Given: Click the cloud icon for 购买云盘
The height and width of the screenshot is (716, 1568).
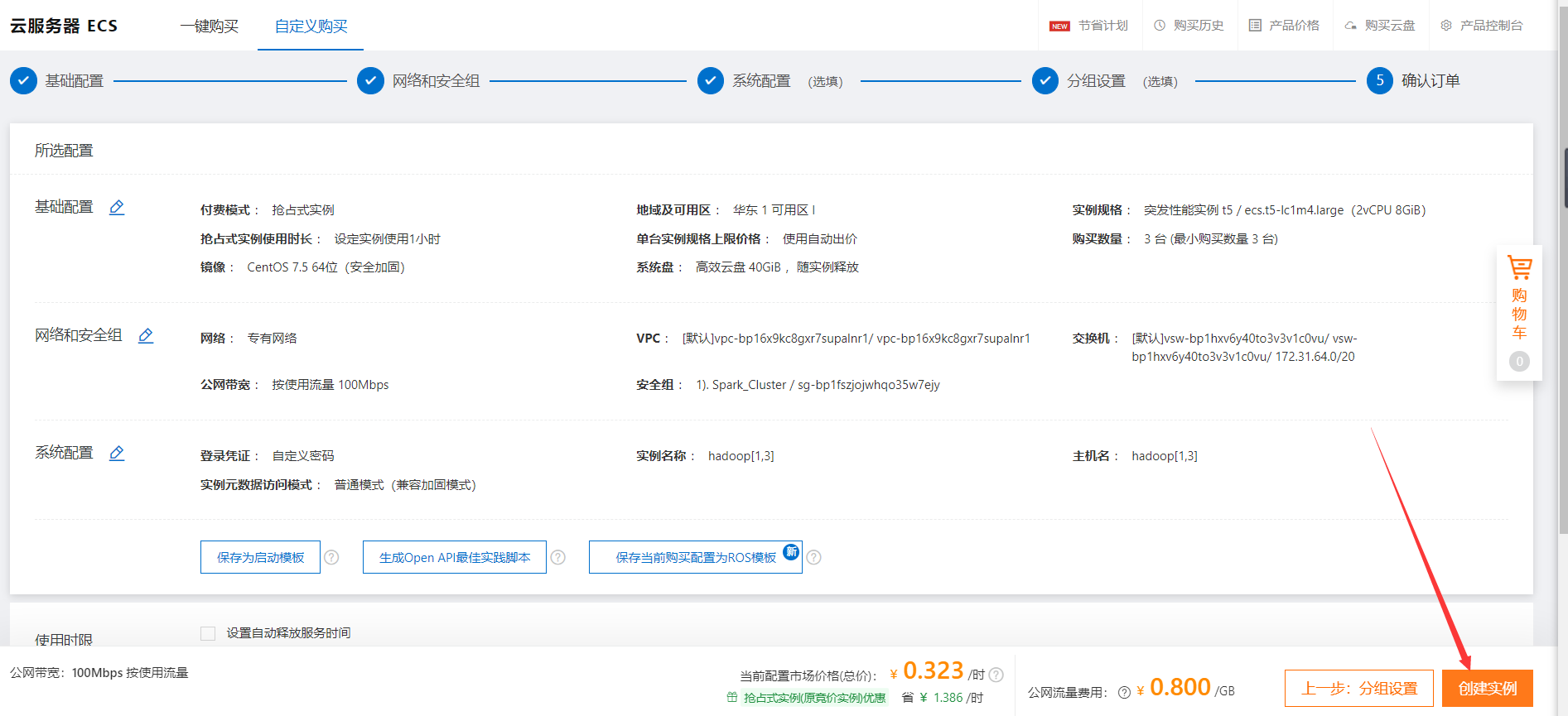Looking at the screenshot, I should (1351, 26).
